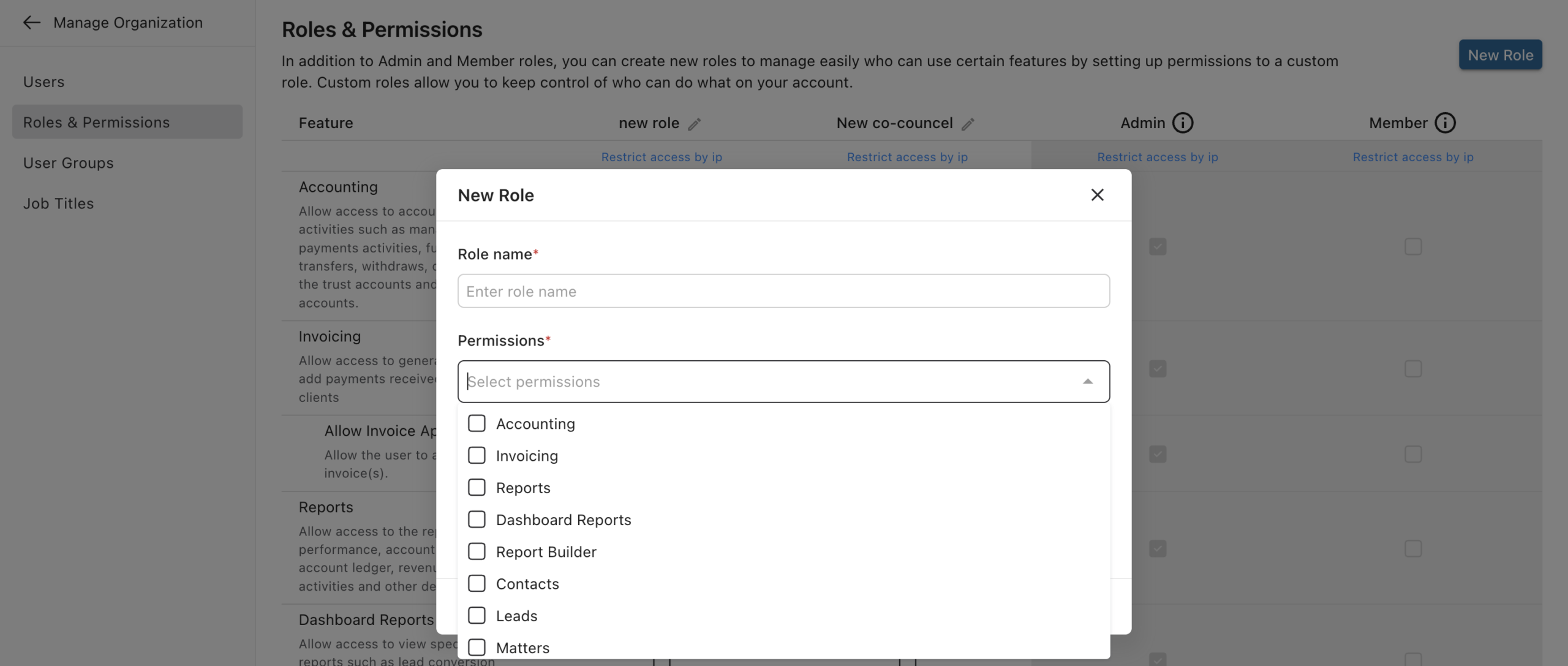Check the Invoicing permission option
This screenshot has height=666, width=1568.
point(477,455)
